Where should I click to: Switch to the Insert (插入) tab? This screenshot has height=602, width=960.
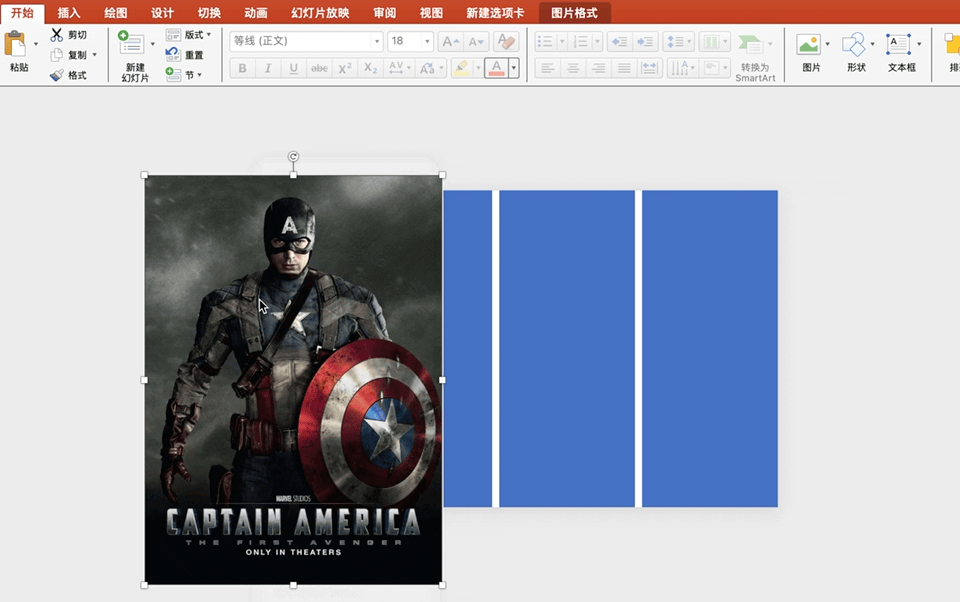pos(69,13)
